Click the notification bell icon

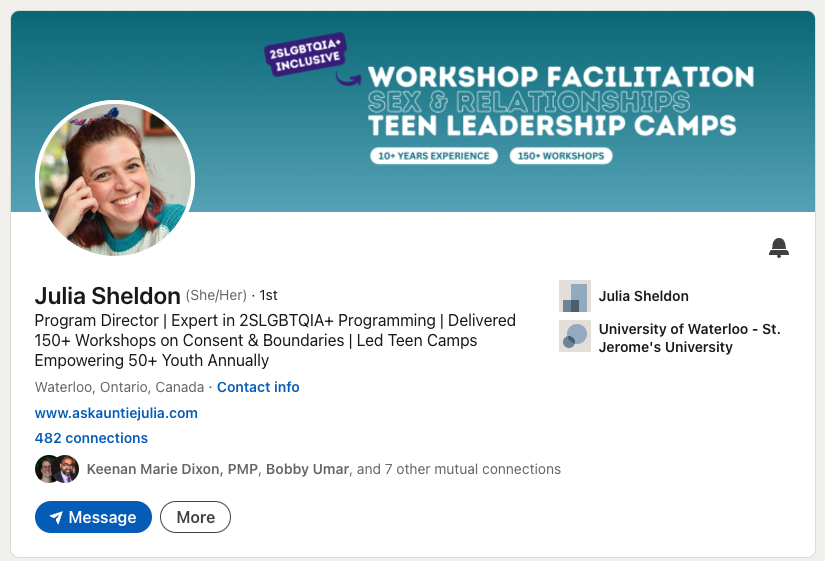tap(779, 248)
